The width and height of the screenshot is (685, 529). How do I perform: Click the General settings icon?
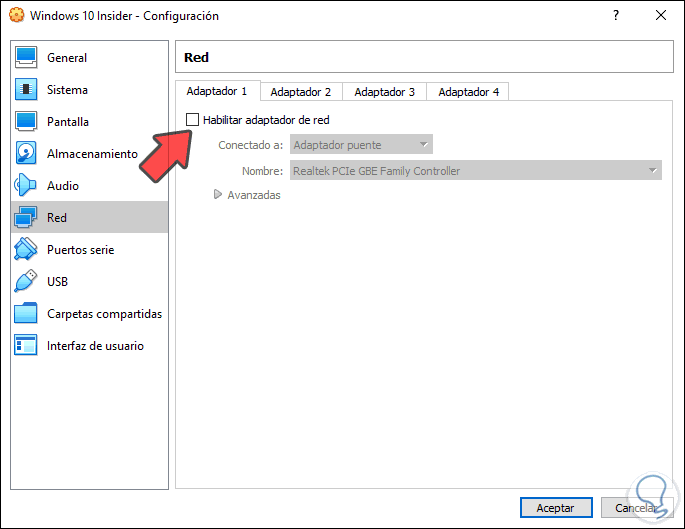[x=27, y=58]
